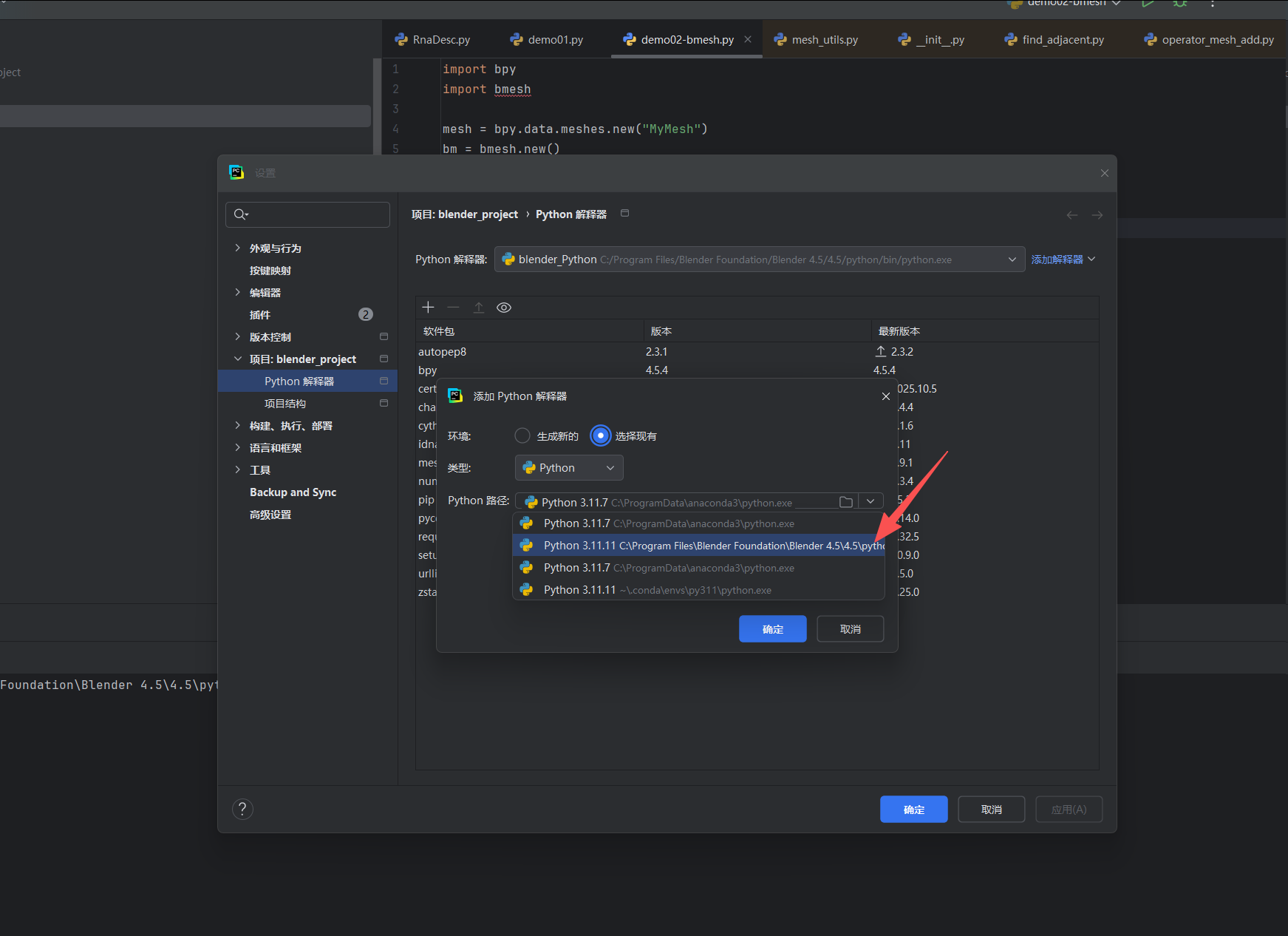Confirm the add interpreter dialog with 确定
Screen dimensions: 1288x936
(773, 629)
